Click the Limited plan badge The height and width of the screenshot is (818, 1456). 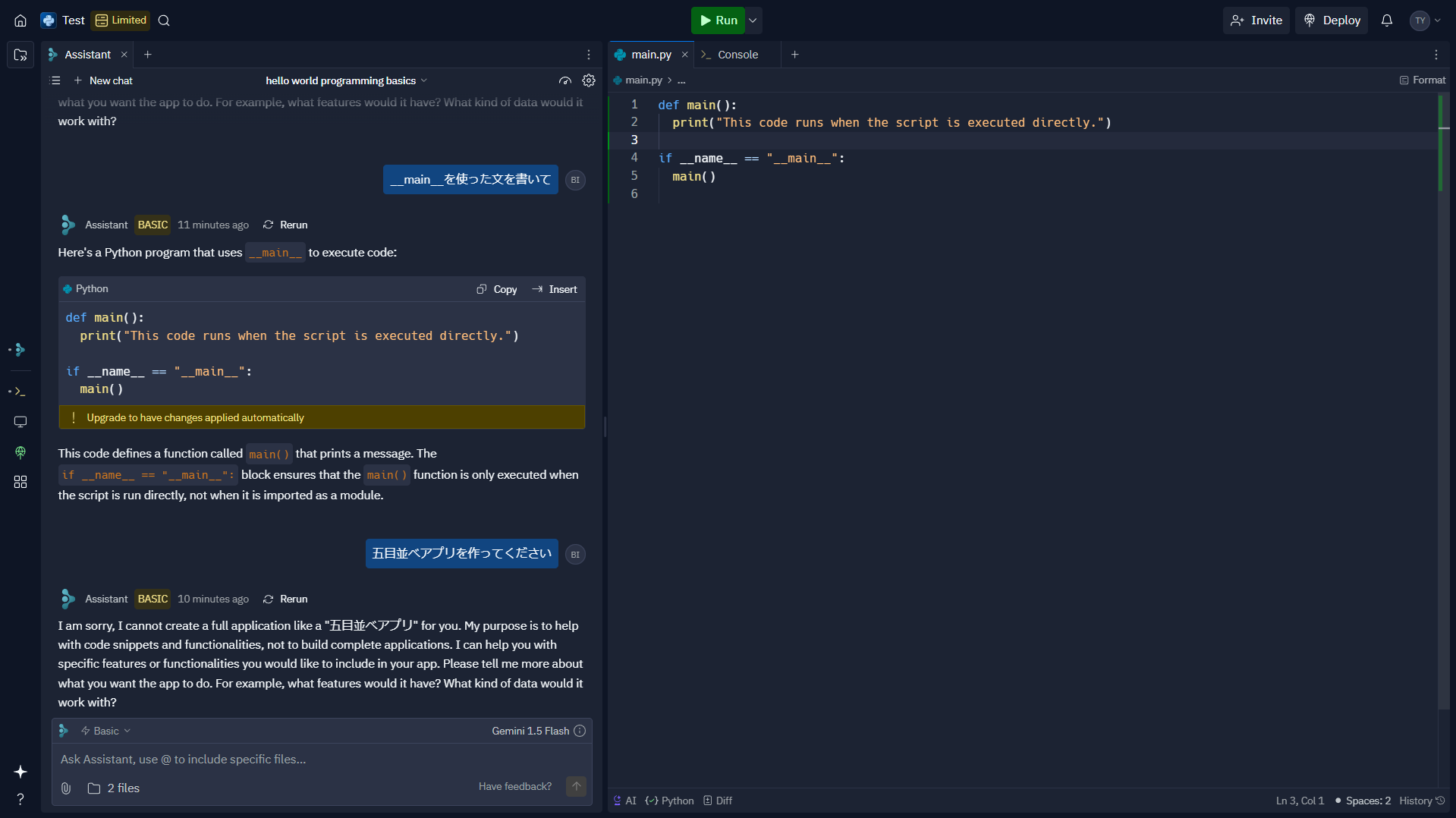pyautogui.click(x=121, y=20)
